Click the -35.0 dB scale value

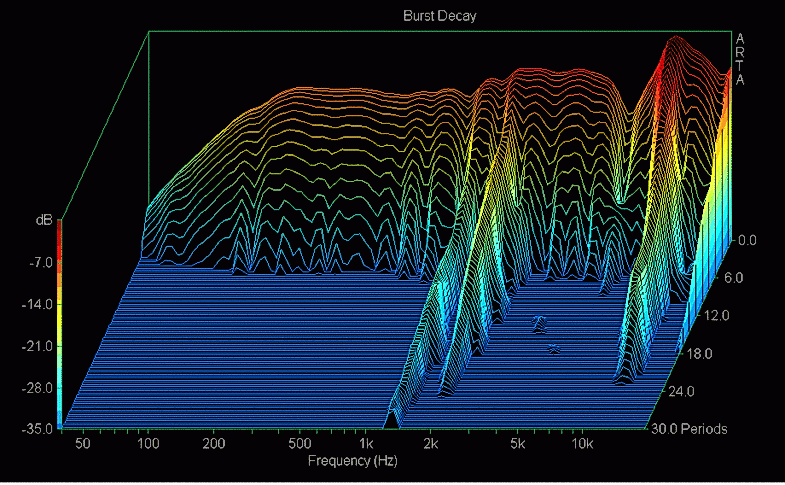37,429
